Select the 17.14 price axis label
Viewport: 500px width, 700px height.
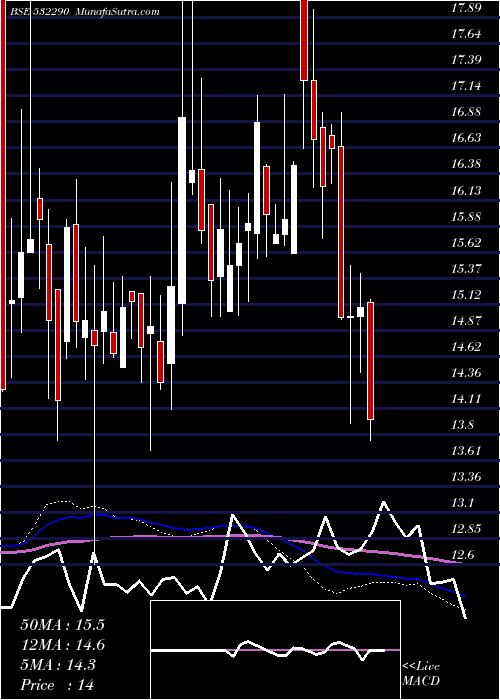point(466,86)
